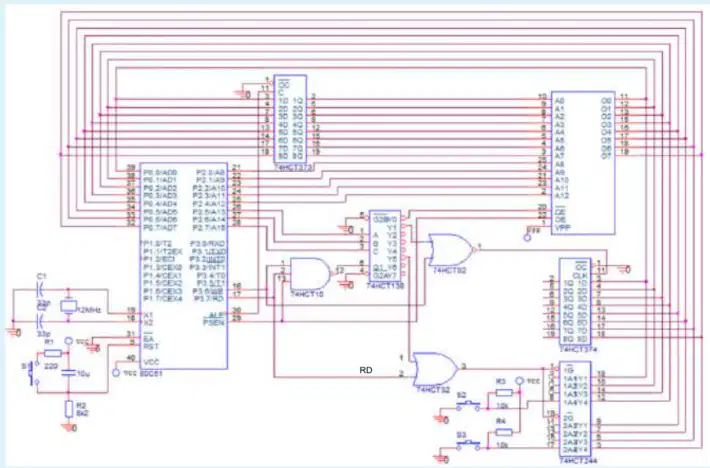Image resolution: width=710 pixels, height=468 pixels.
Task: Click ground symbol at 74HCT373 OC pin
Action: [243, 95]
